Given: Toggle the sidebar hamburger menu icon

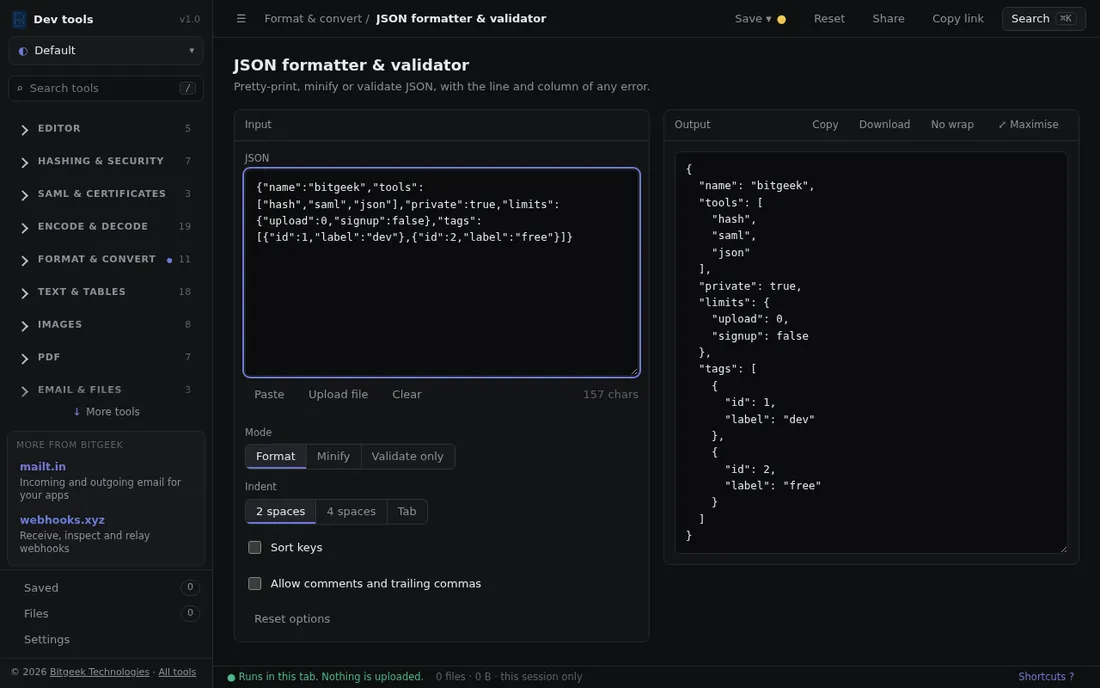Looking at the screenshot, I should [241, 19].
